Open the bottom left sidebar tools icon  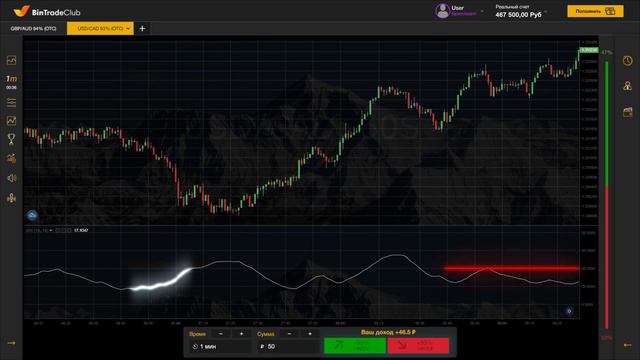(x=11, y=198)
